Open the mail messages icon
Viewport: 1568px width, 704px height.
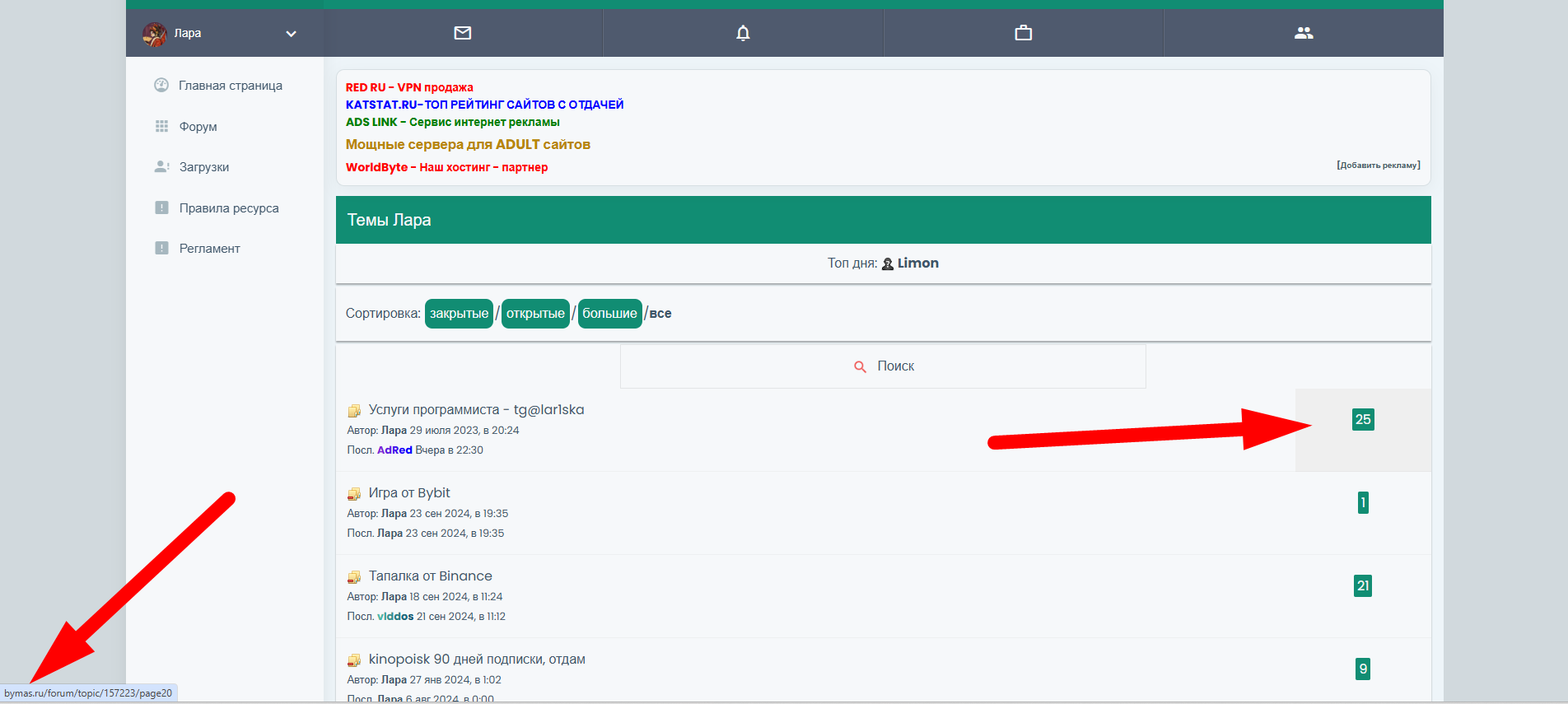coord(463,33)
